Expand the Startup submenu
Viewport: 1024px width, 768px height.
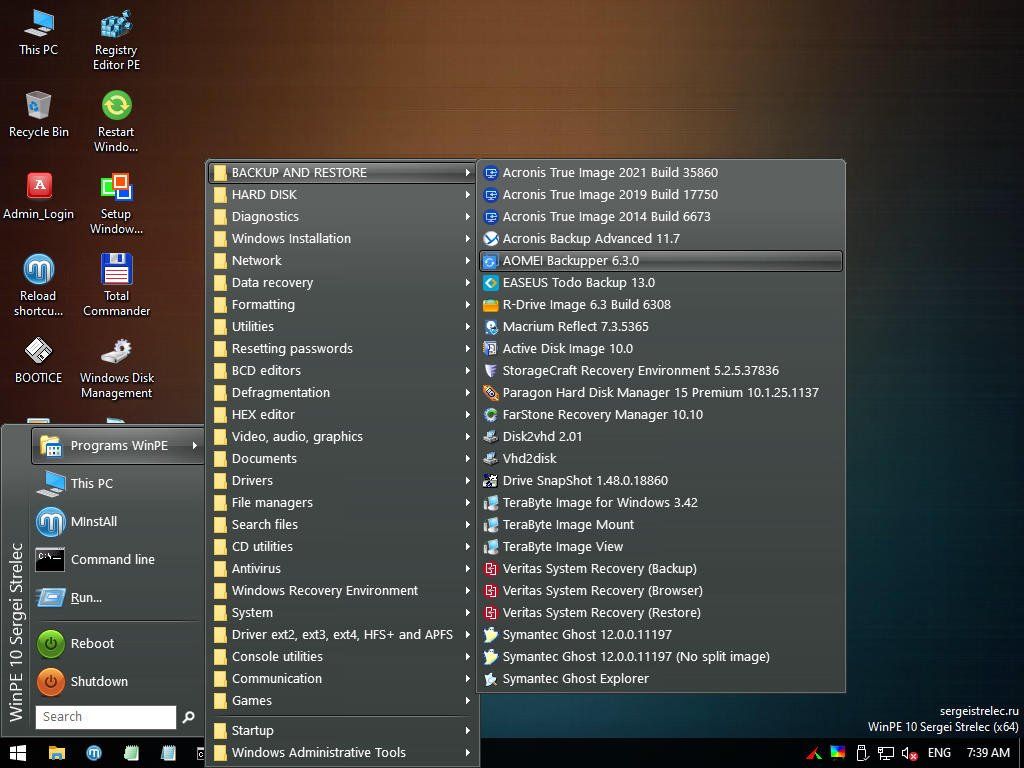coord(343,731)
